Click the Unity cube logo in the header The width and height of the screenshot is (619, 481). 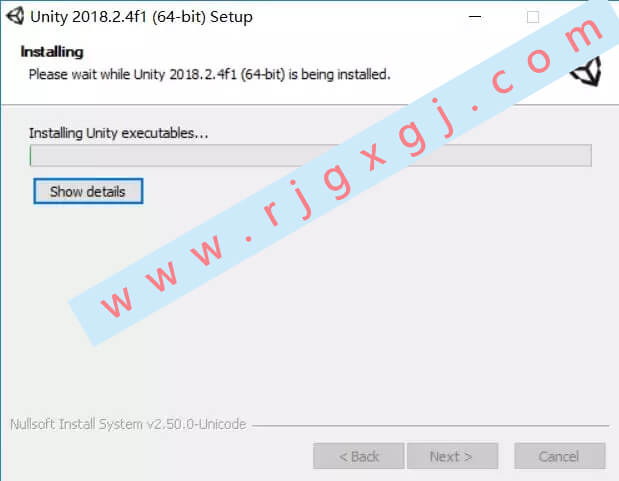click(x=588, y=71)
